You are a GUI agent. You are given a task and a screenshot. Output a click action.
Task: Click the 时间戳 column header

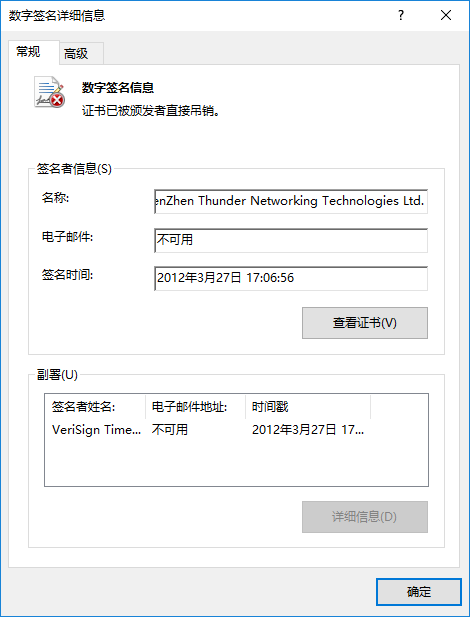pyautogui.click(x=308, y=406)
